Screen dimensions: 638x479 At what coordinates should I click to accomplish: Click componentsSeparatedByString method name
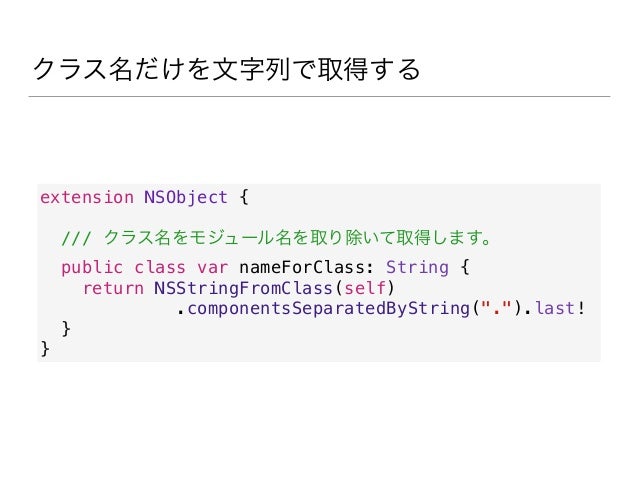tap(328, 308)
